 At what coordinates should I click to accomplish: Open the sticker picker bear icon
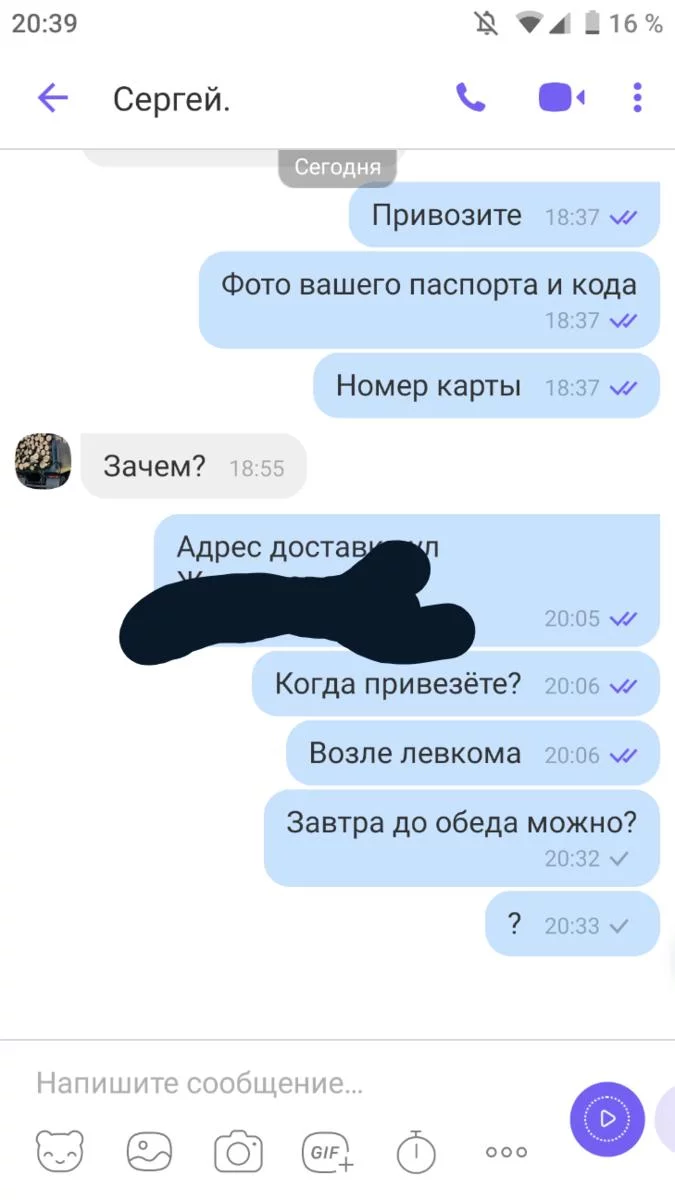pyautogui.click(x=60, y=1152)
